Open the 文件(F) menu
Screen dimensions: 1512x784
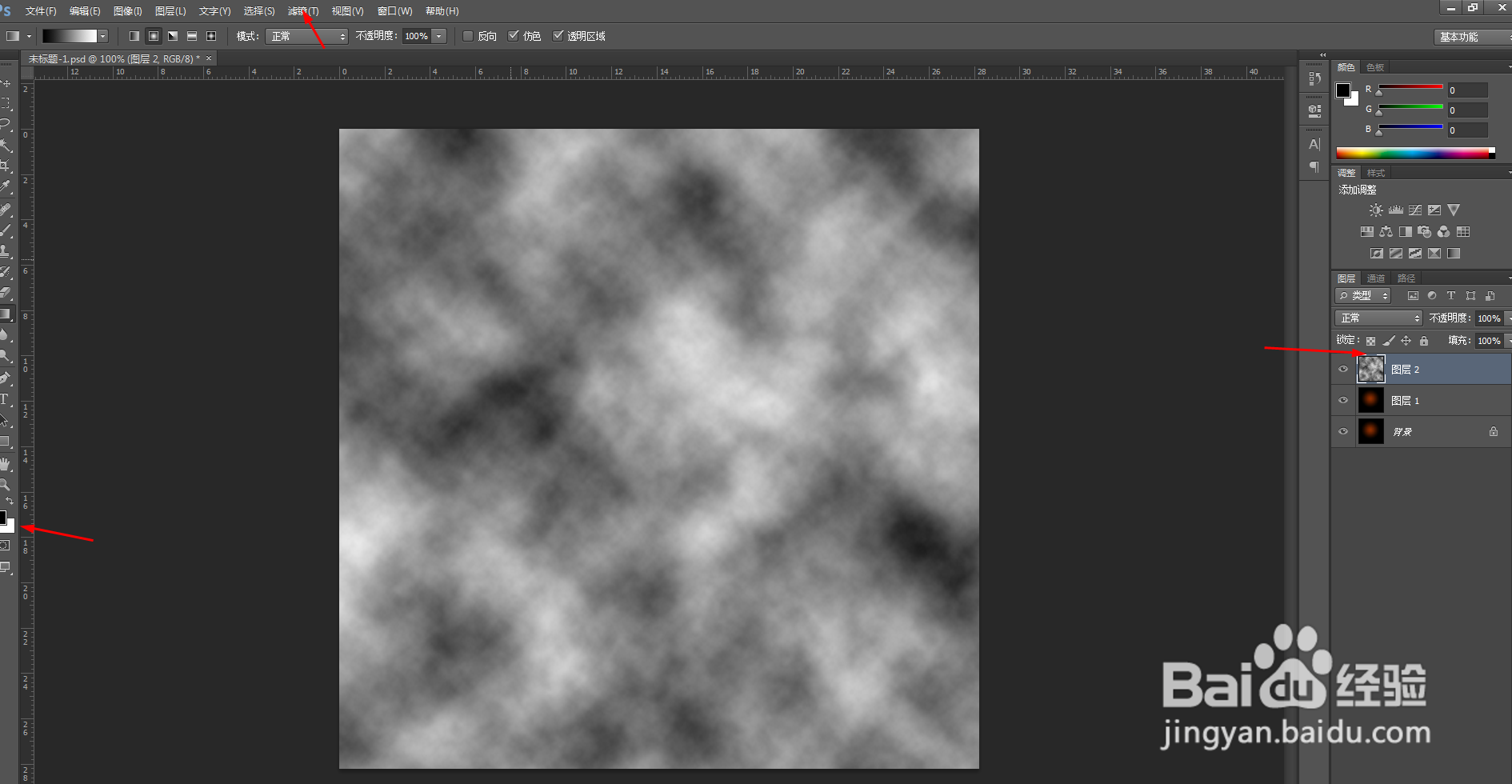click(41, 11)
